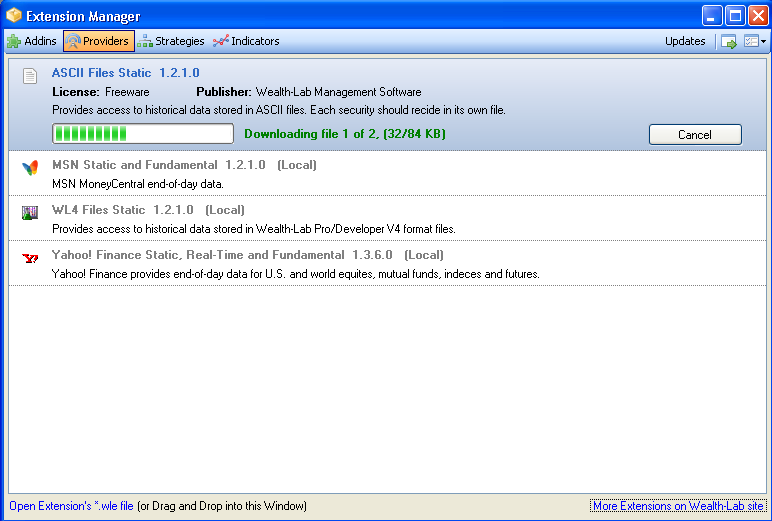This screenshot has height=521, width=772.
Task: Click the ASCII Files Static document icon
Action: click(30, 75)
